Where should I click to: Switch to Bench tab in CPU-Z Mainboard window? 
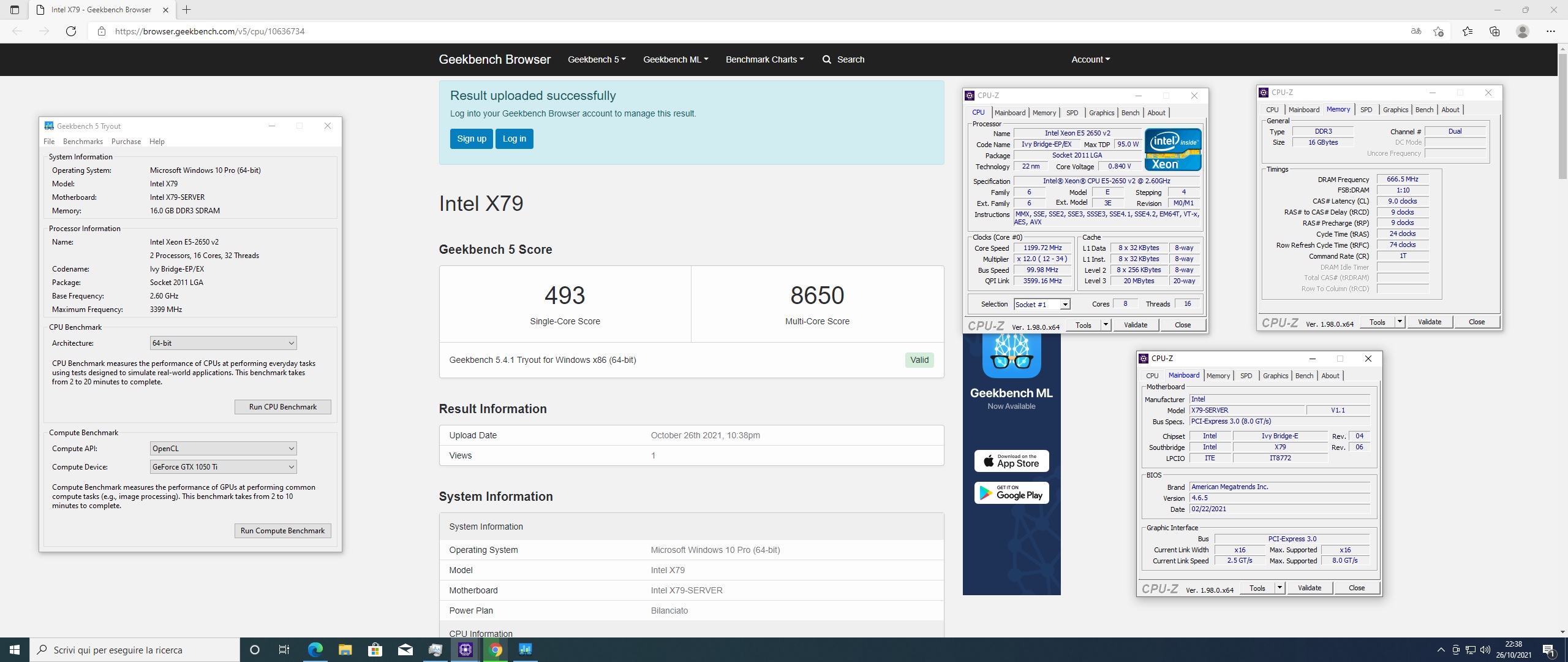pyautogui.click(x=1304, y=376)
